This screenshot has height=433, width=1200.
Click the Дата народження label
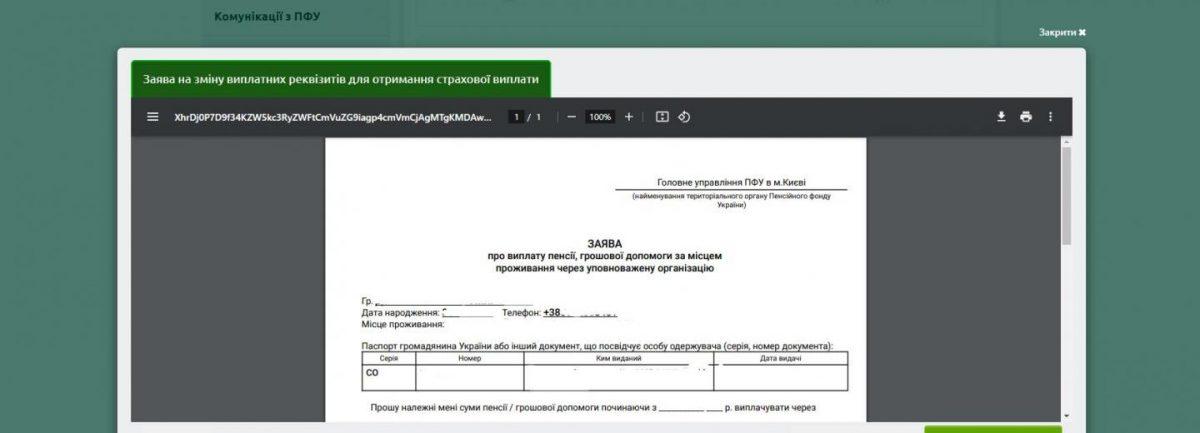pos(401,313)
